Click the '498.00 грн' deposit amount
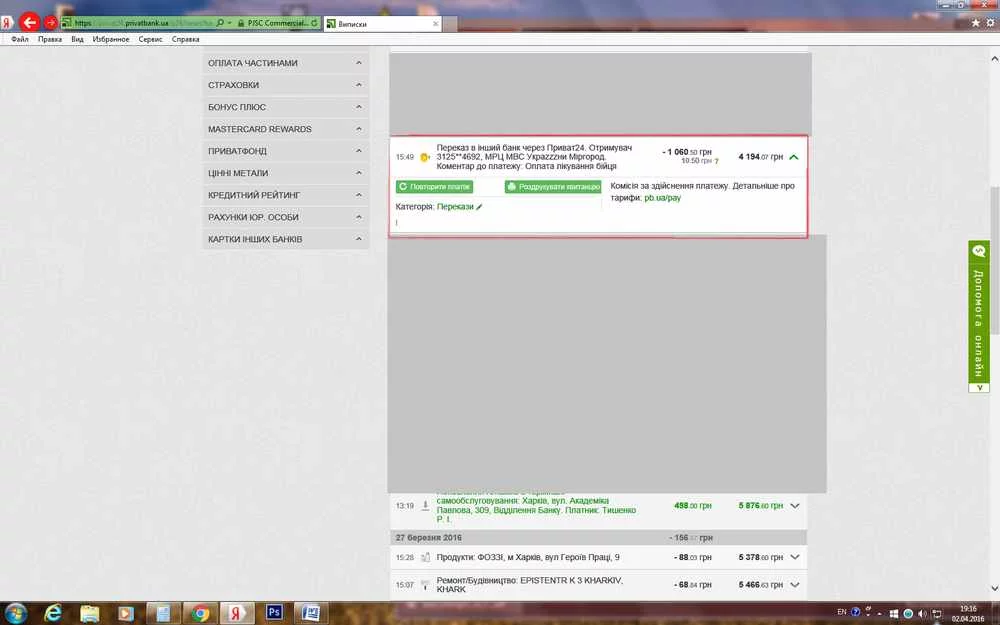The height and width of the screenshot is (625, 1000). (693, 506)
